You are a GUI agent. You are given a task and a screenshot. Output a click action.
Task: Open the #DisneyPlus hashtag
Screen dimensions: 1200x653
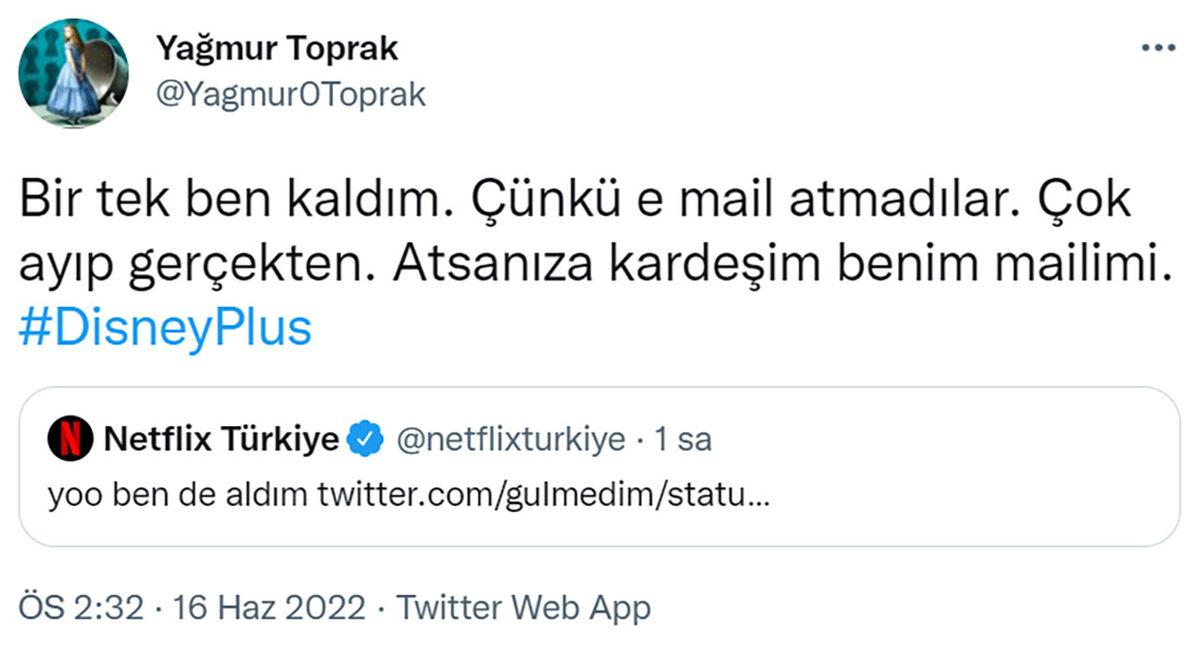coord(164,324)
